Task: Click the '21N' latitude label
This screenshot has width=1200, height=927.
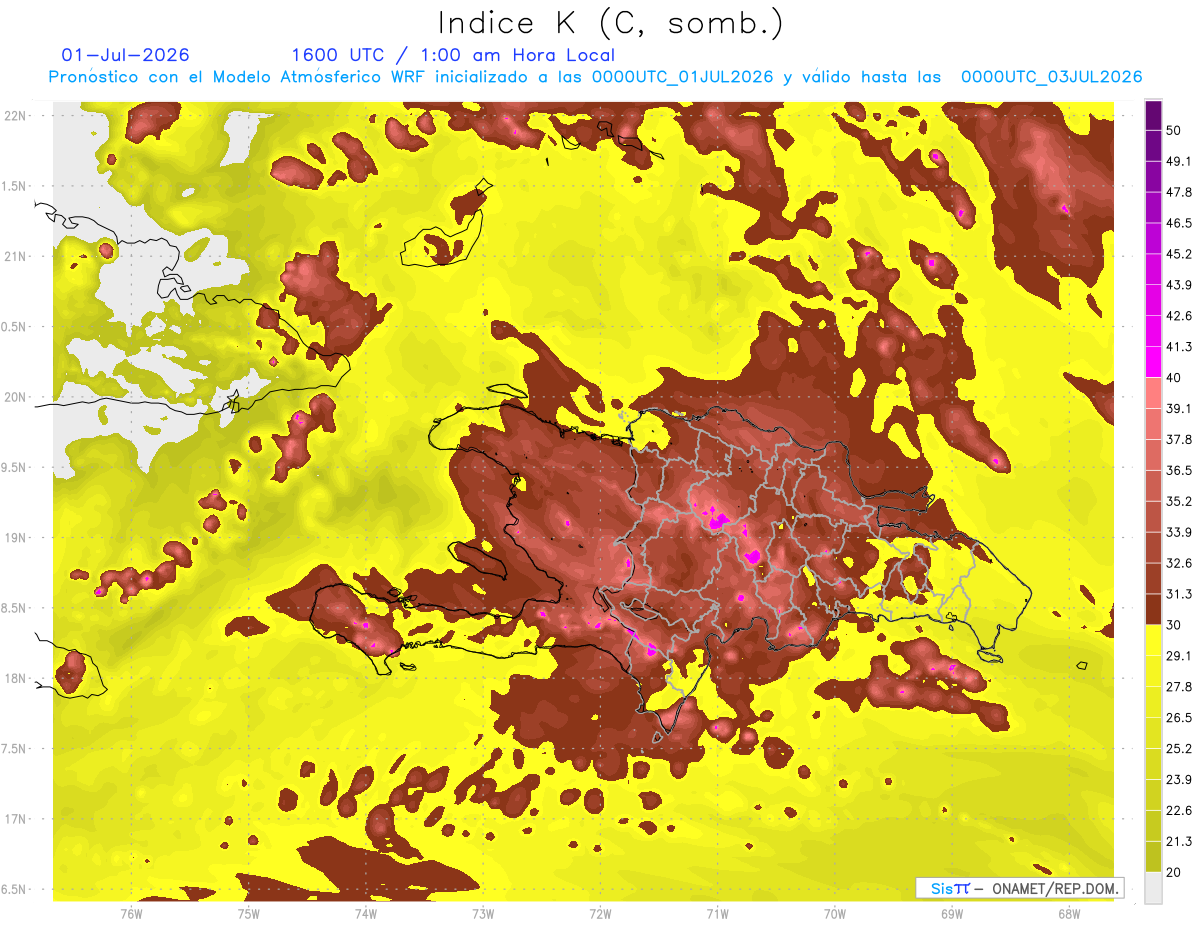Action: coord(14,256)
